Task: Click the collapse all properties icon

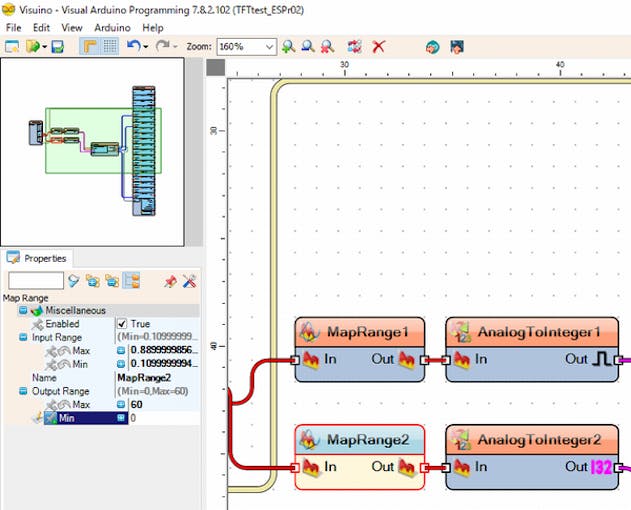Action: coord(112,281)
